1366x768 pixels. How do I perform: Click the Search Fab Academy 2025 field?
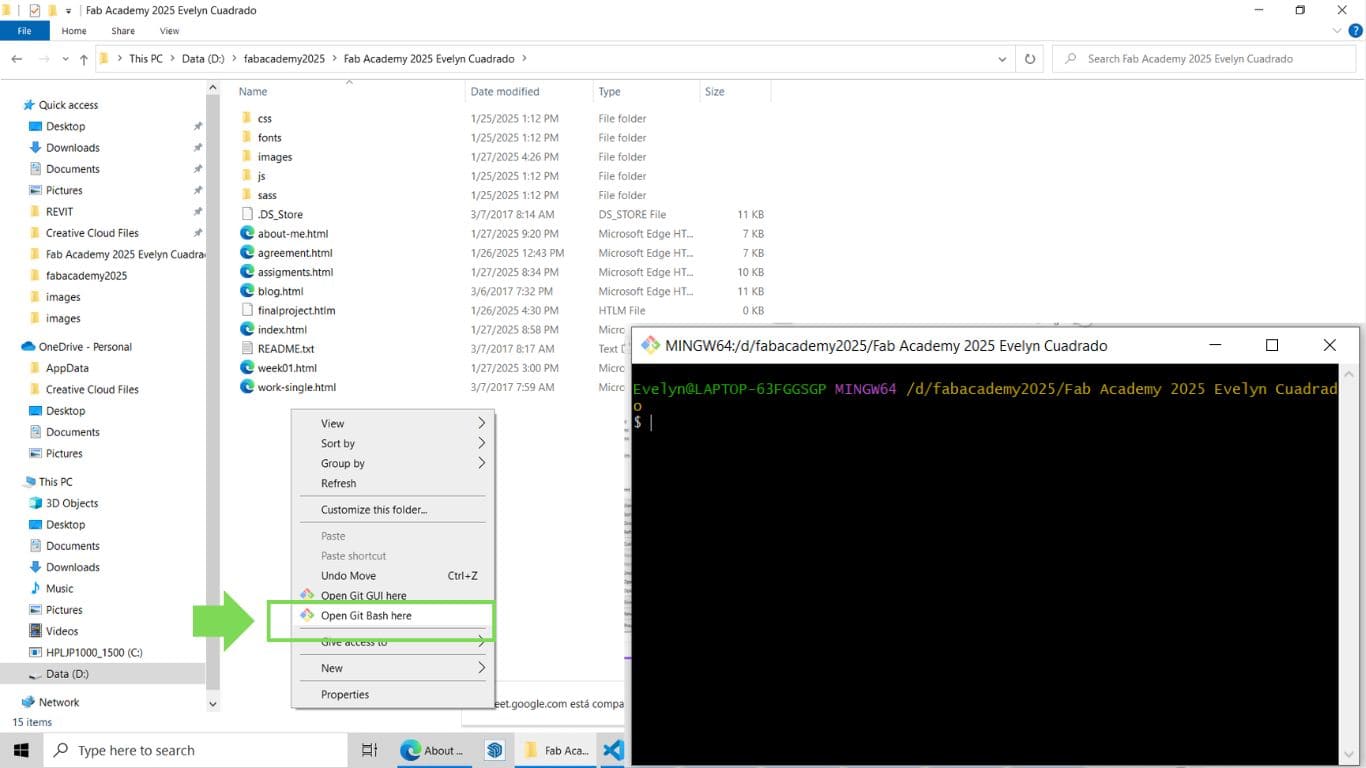[x=1204, y=59]
